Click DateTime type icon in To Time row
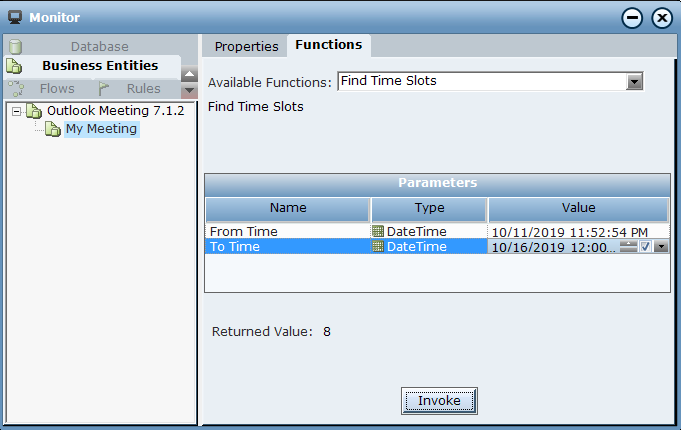This screenshot has height=430, width=681. pos(378,246)
